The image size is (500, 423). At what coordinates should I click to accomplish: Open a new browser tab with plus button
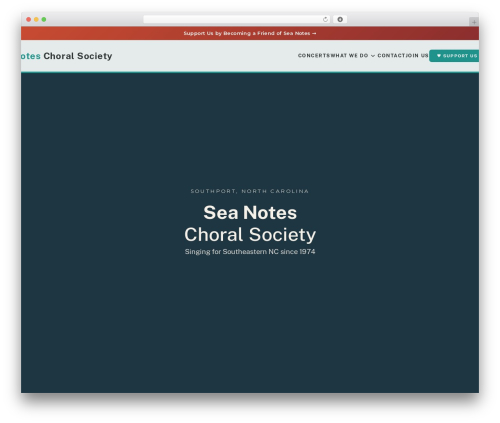[x=474, y=22]
